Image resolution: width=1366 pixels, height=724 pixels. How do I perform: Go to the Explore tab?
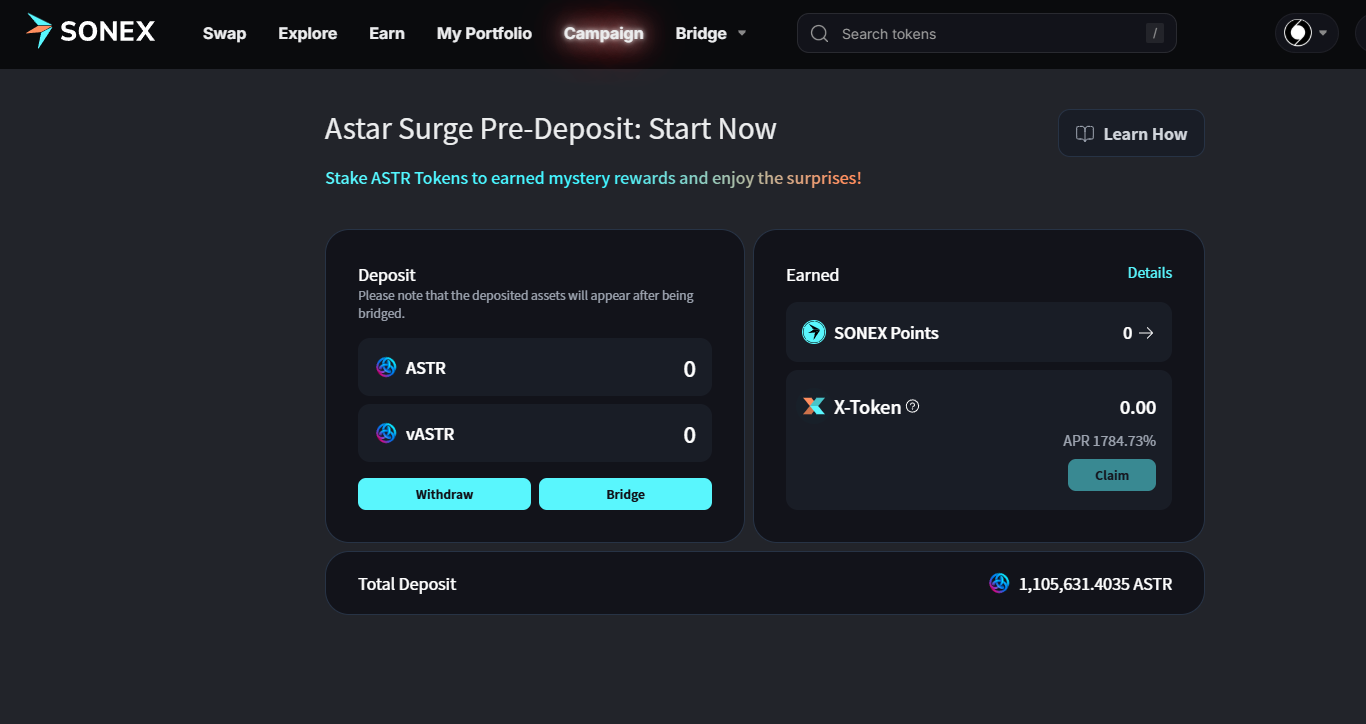point(308,34)
